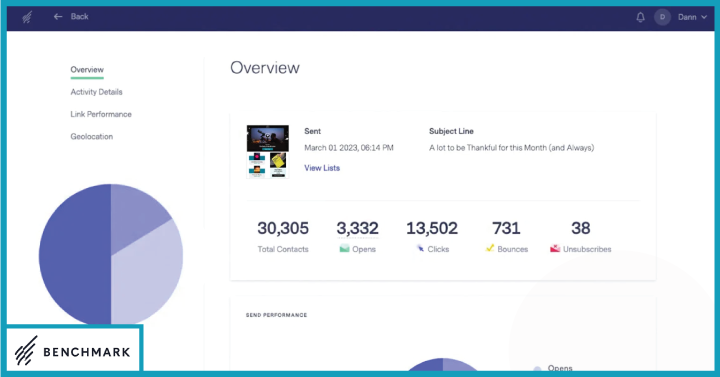
Task: Go to Link Performance
Action: [101, 114]
